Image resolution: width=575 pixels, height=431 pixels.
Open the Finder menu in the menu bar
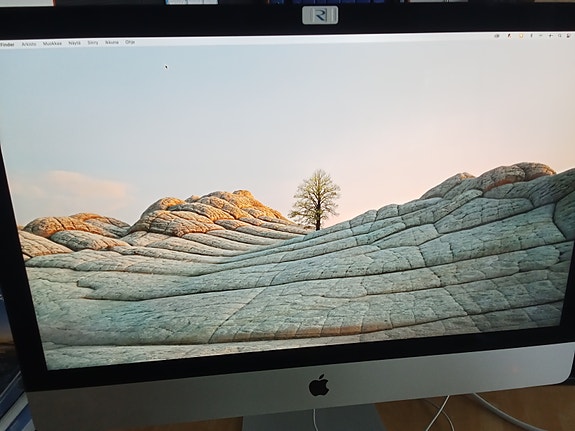(7, 45)
